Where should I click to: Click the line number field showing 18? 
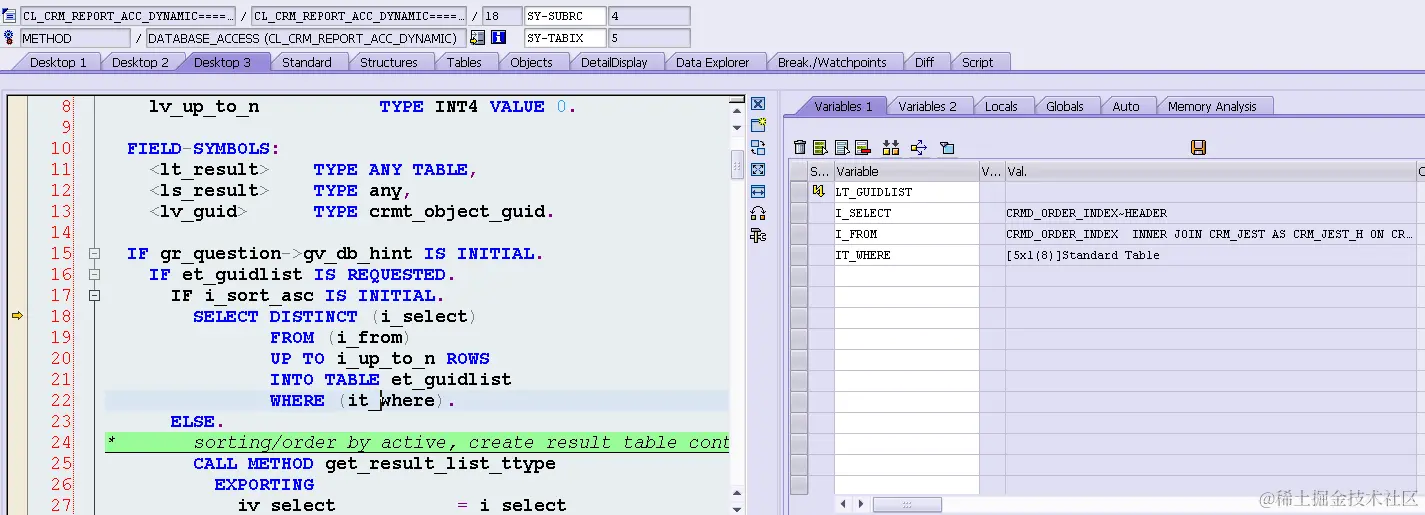501,16
